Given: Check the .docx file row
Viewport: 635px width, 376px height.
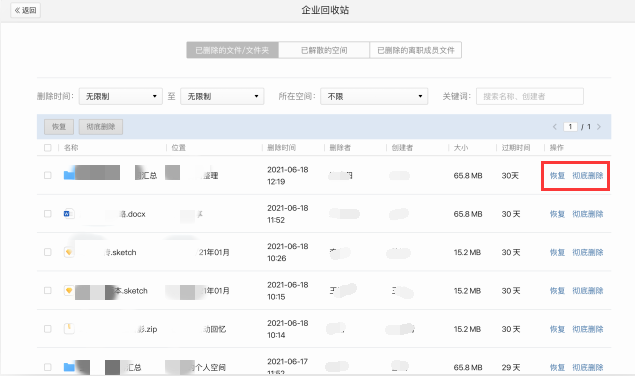Looking at the screenshot, I should pos(48,214).
